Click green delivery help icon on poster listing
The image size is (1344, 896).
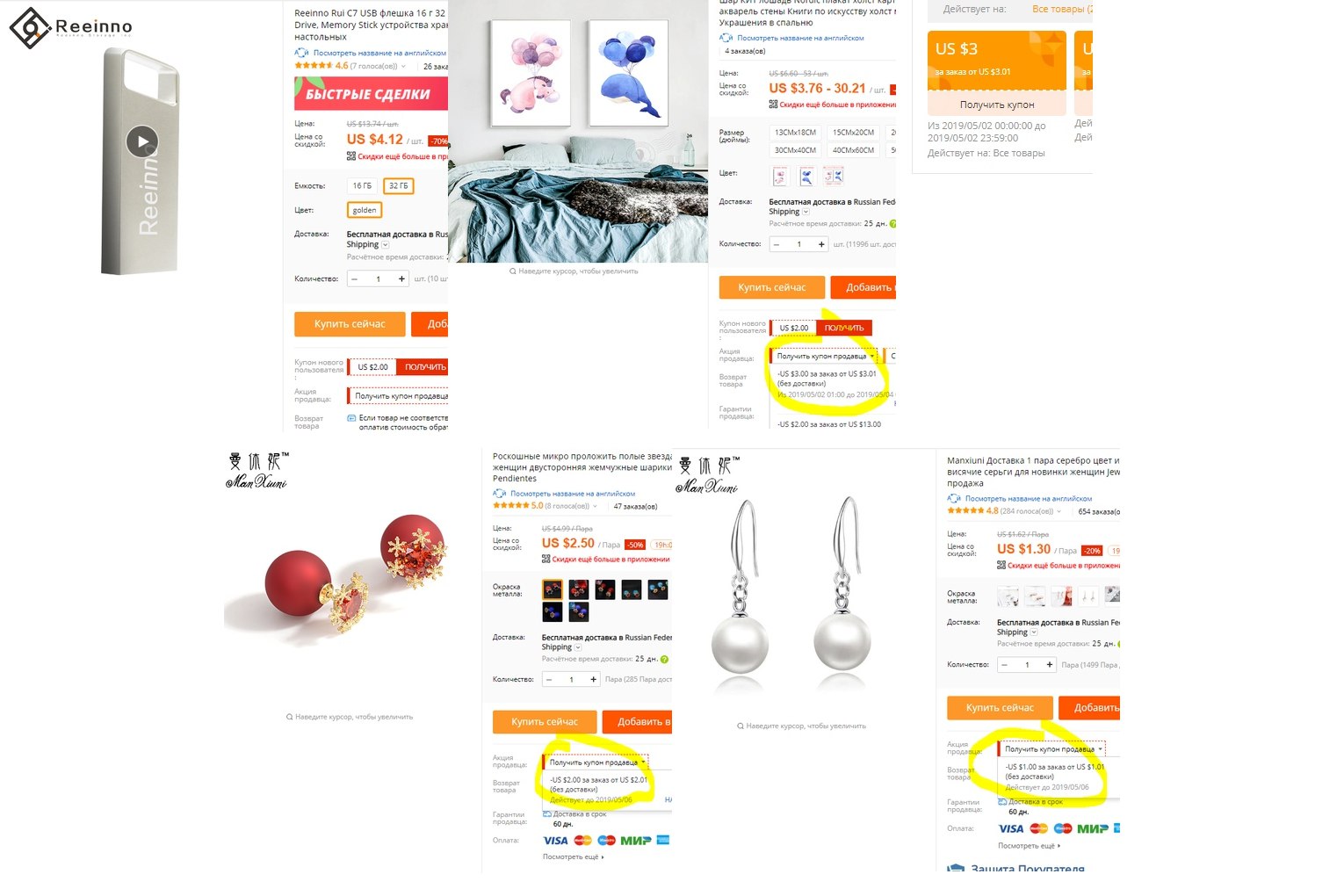[892, 224]
